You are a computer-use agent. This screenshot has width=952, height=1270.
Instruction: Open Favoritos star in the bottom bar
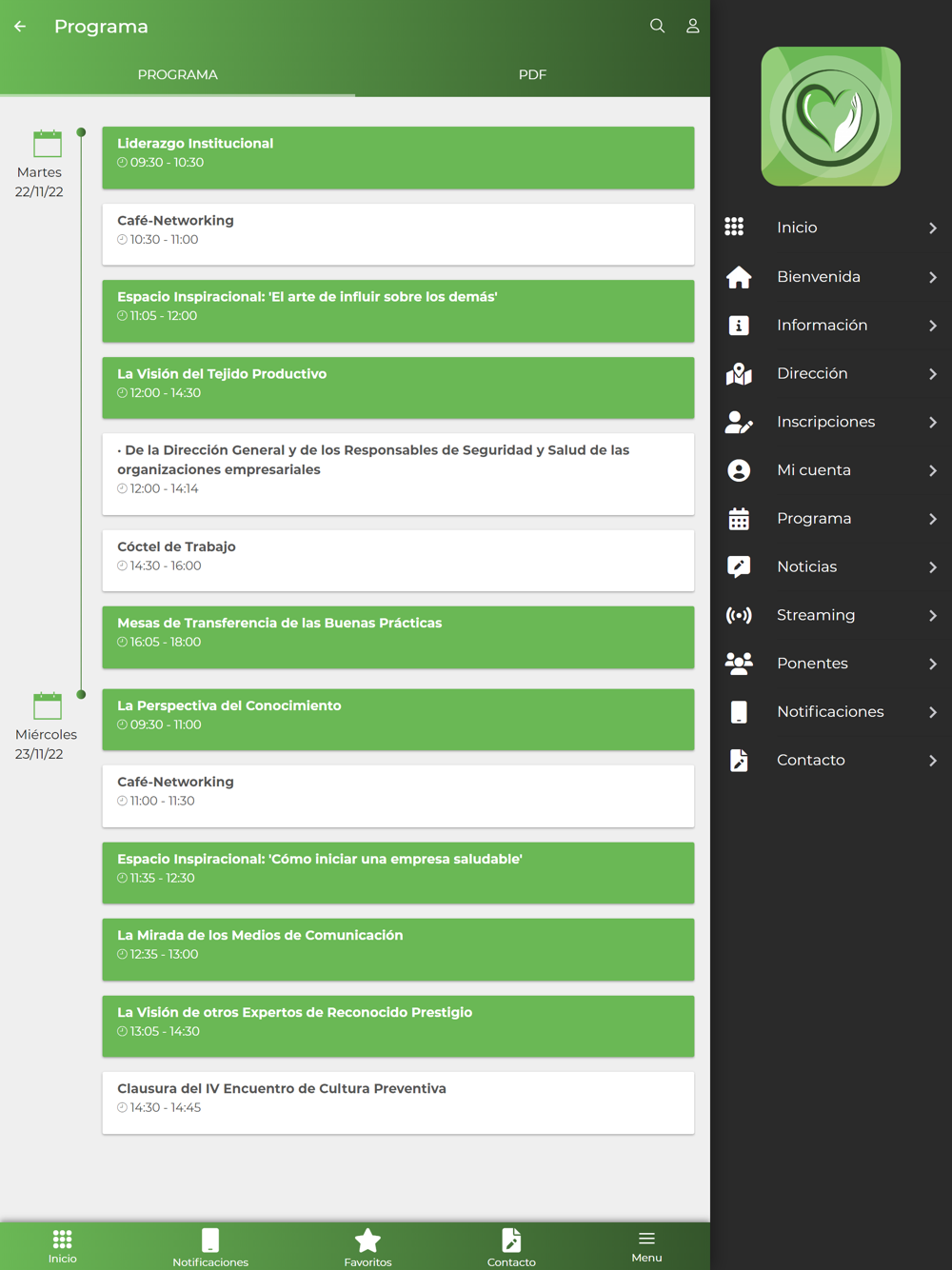(x=367, y=1247)
